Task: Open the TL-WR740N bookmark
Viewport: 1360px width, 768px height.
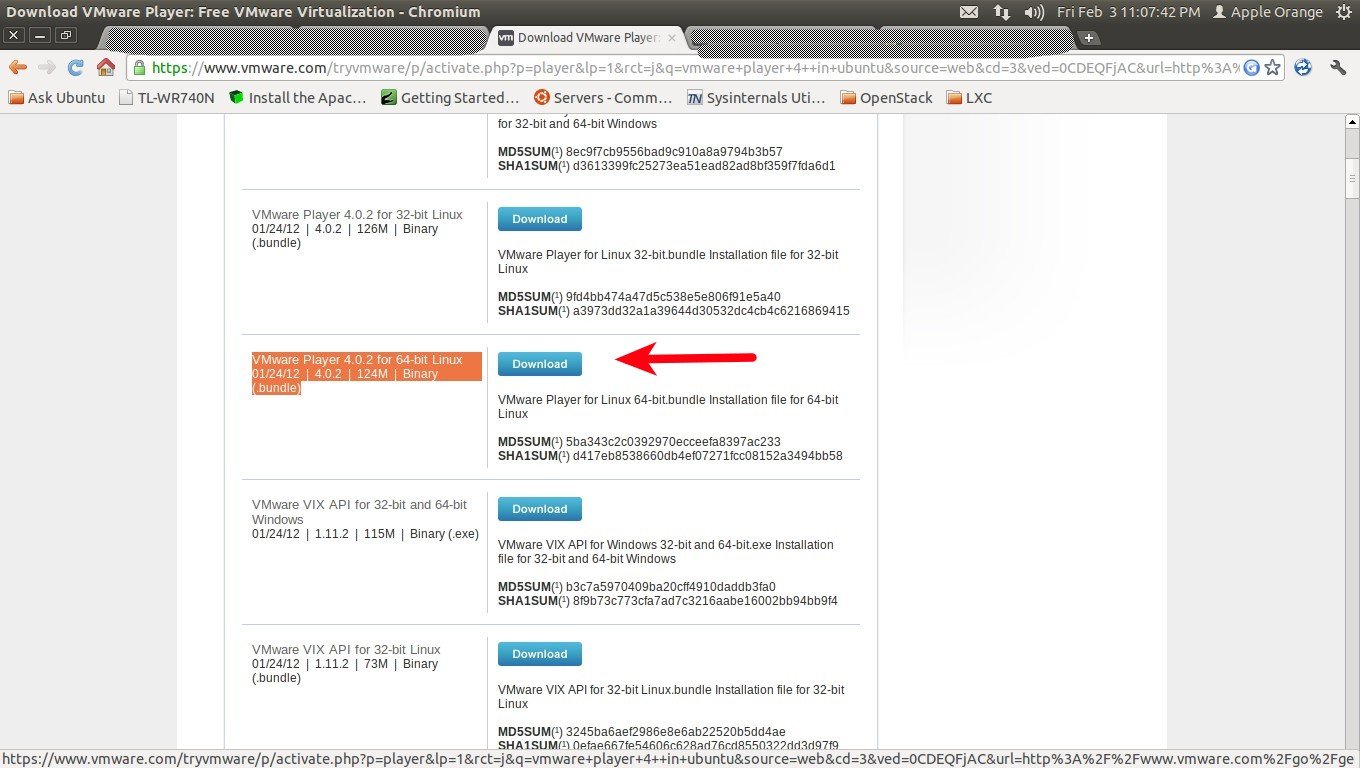Action: click(166, 97)
